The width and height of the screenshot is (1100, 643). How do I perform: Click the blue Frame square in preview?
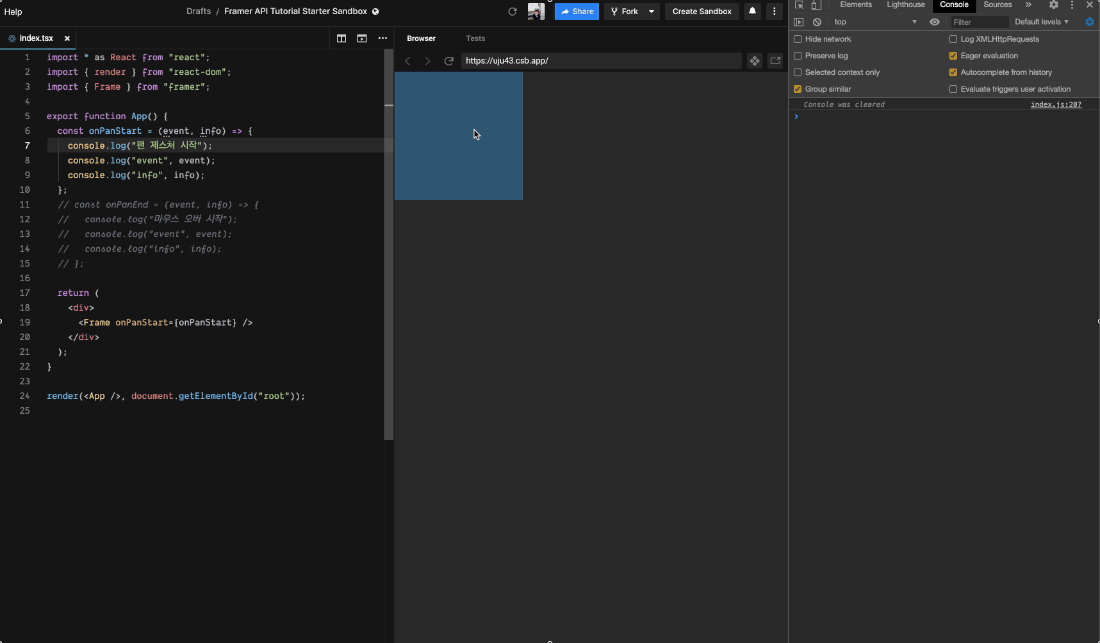(459, 136)
